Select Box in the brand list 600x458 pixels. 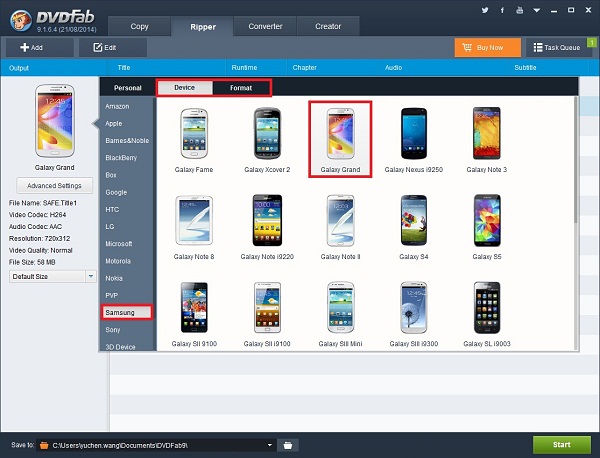(111, 175)
